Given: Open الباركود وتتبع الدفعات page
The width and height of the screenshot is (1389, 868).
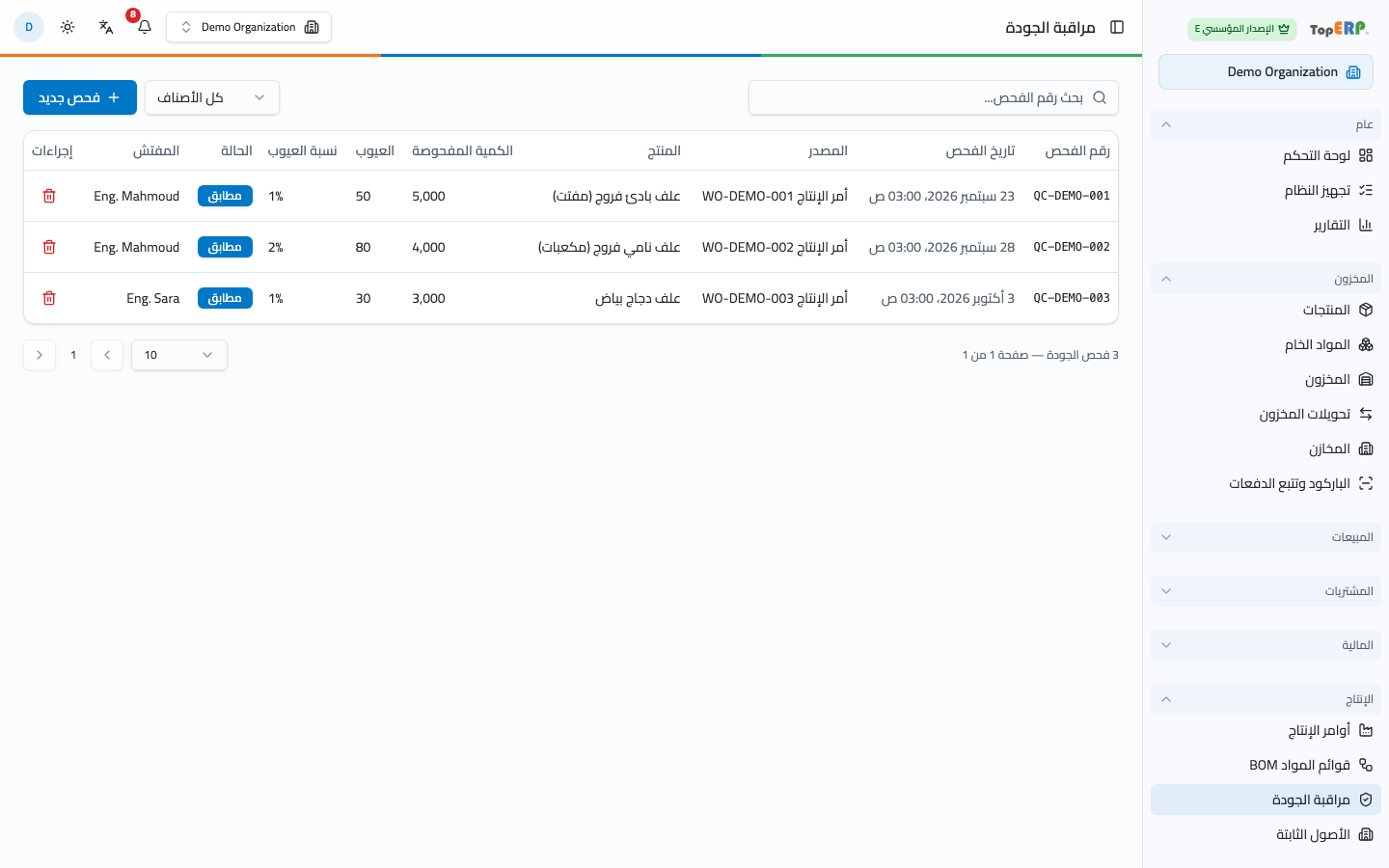Looking at the screenshot, I should (1266, 483).
